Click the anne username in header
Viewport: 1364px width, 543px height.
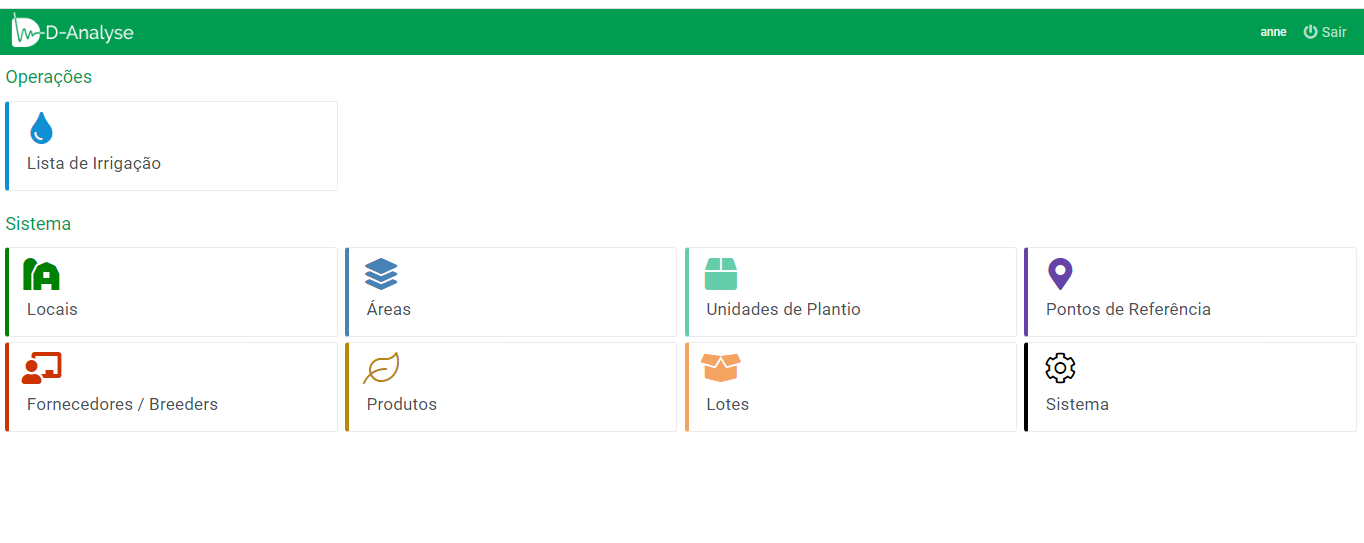coord(1273,32)
